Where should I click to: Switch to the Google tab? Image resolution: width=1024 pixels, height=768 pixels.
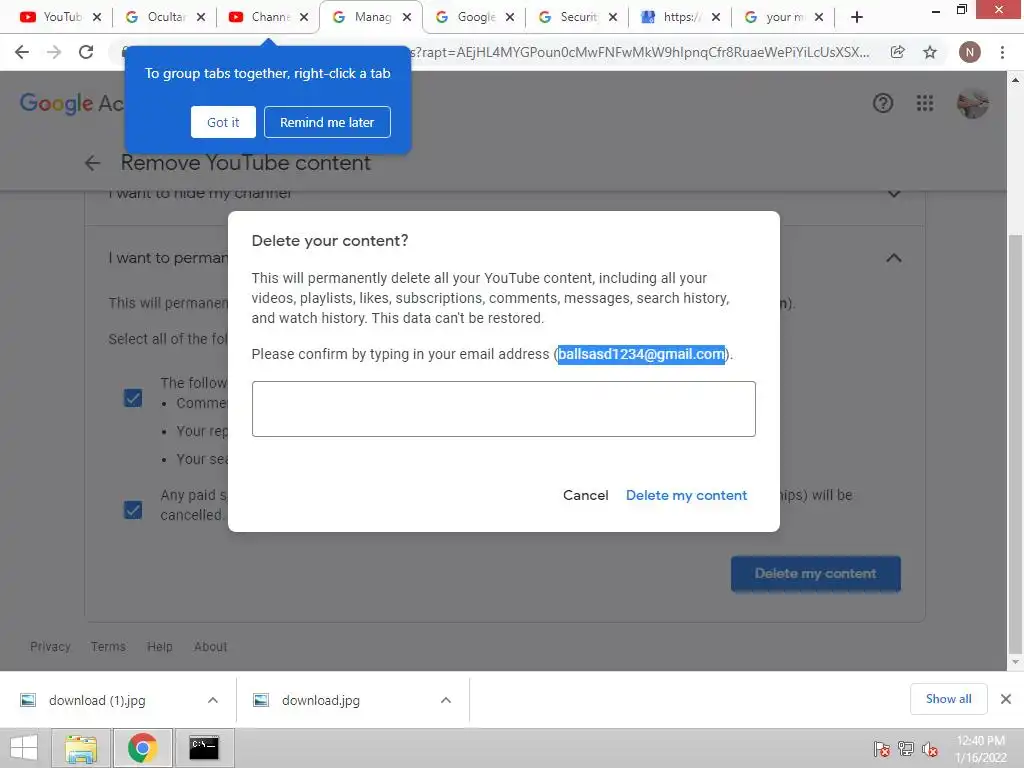467,18
